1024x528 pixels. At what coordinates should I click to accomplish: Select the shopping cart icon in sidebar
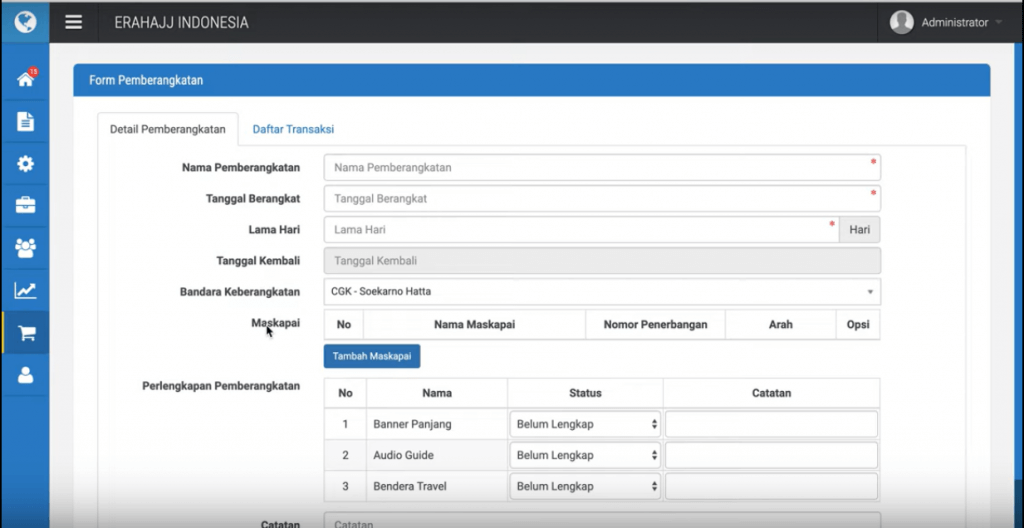click(x=25, y=333)
